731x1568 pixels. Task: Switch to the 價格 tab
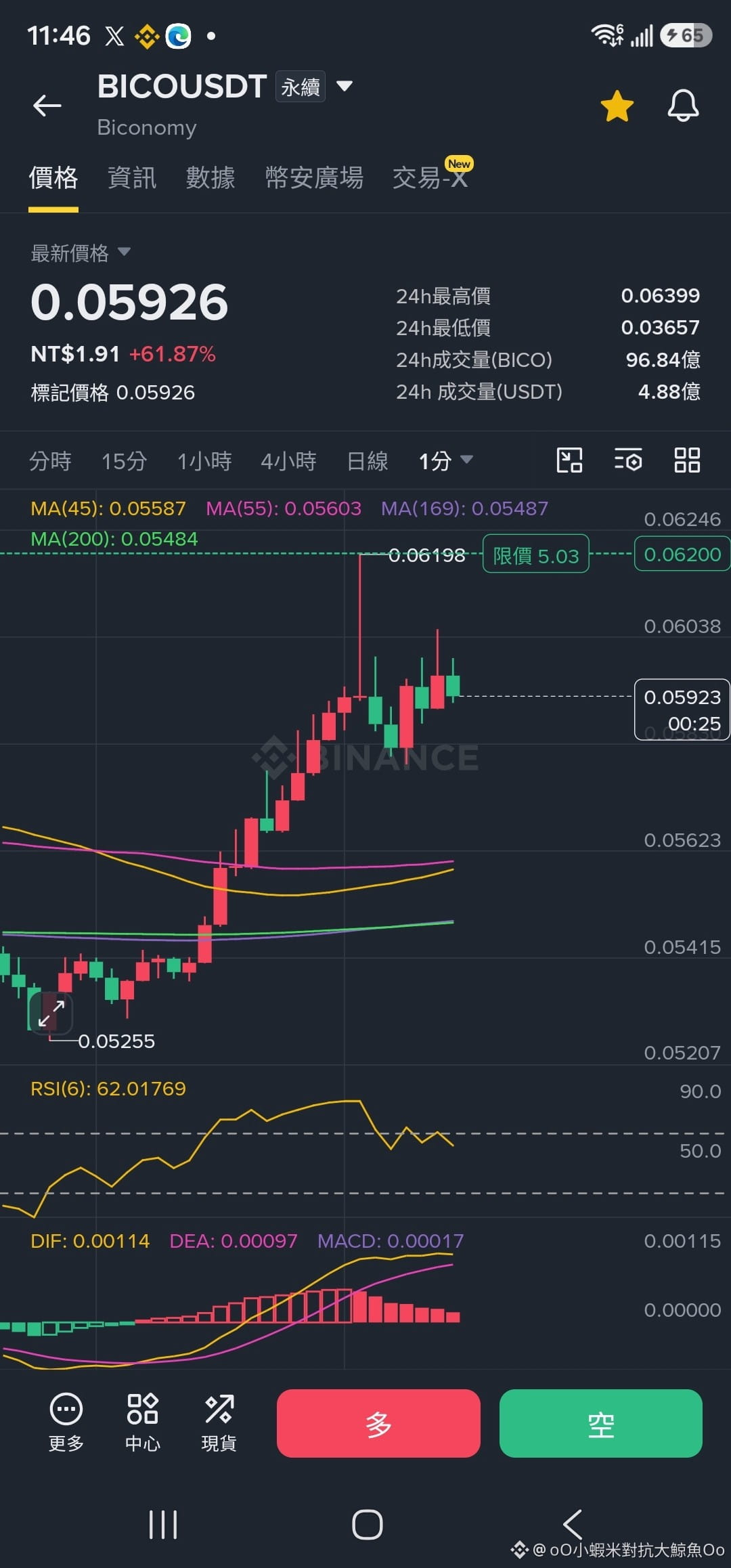click(x=53, y=178)
